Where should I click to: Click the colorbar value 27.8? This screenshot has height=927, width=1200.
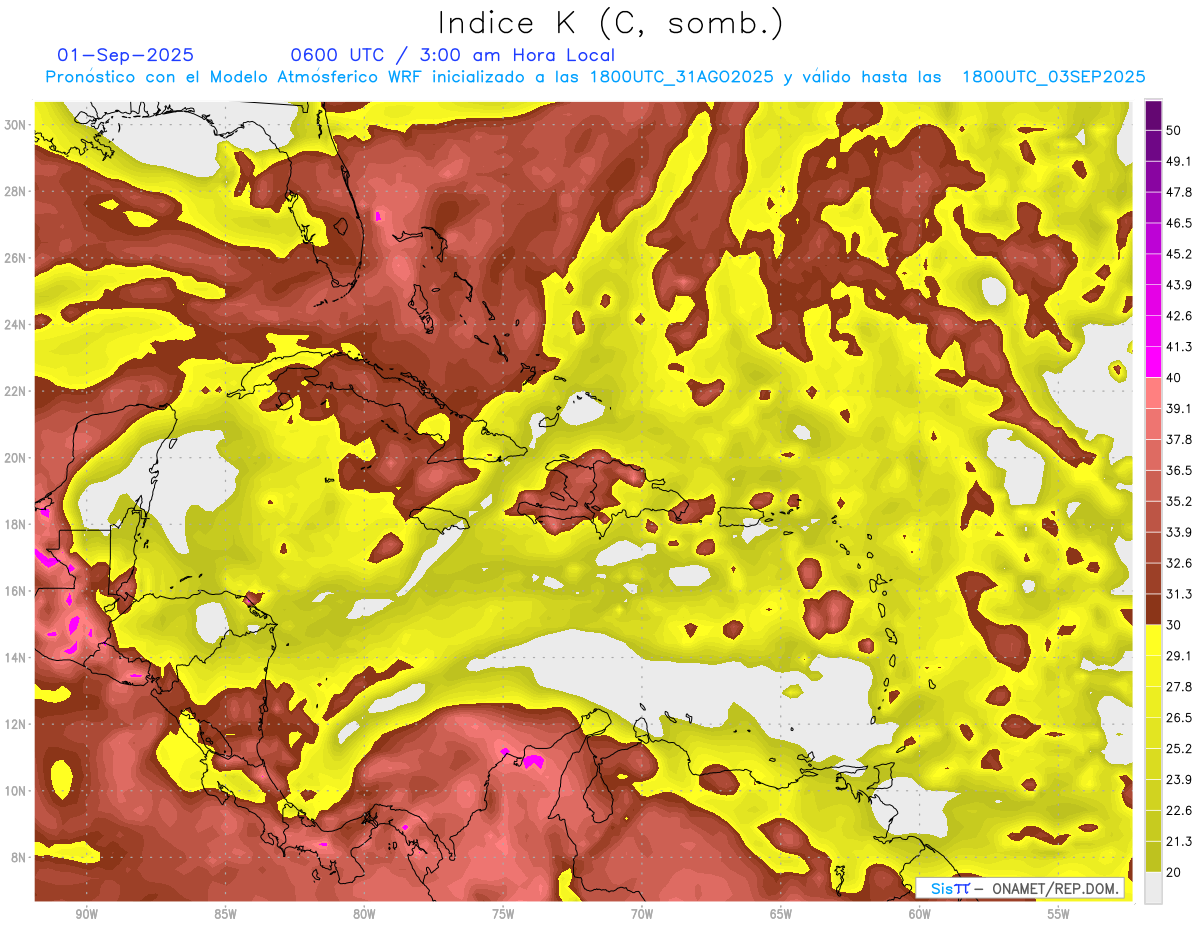[1178, 687]
